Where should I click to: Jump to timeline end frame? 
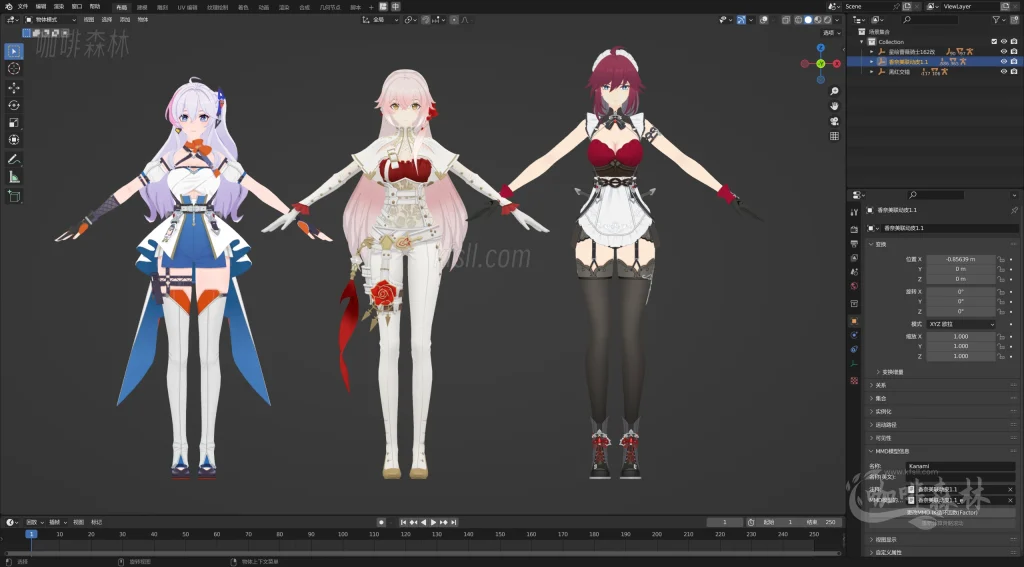point(453,522)
